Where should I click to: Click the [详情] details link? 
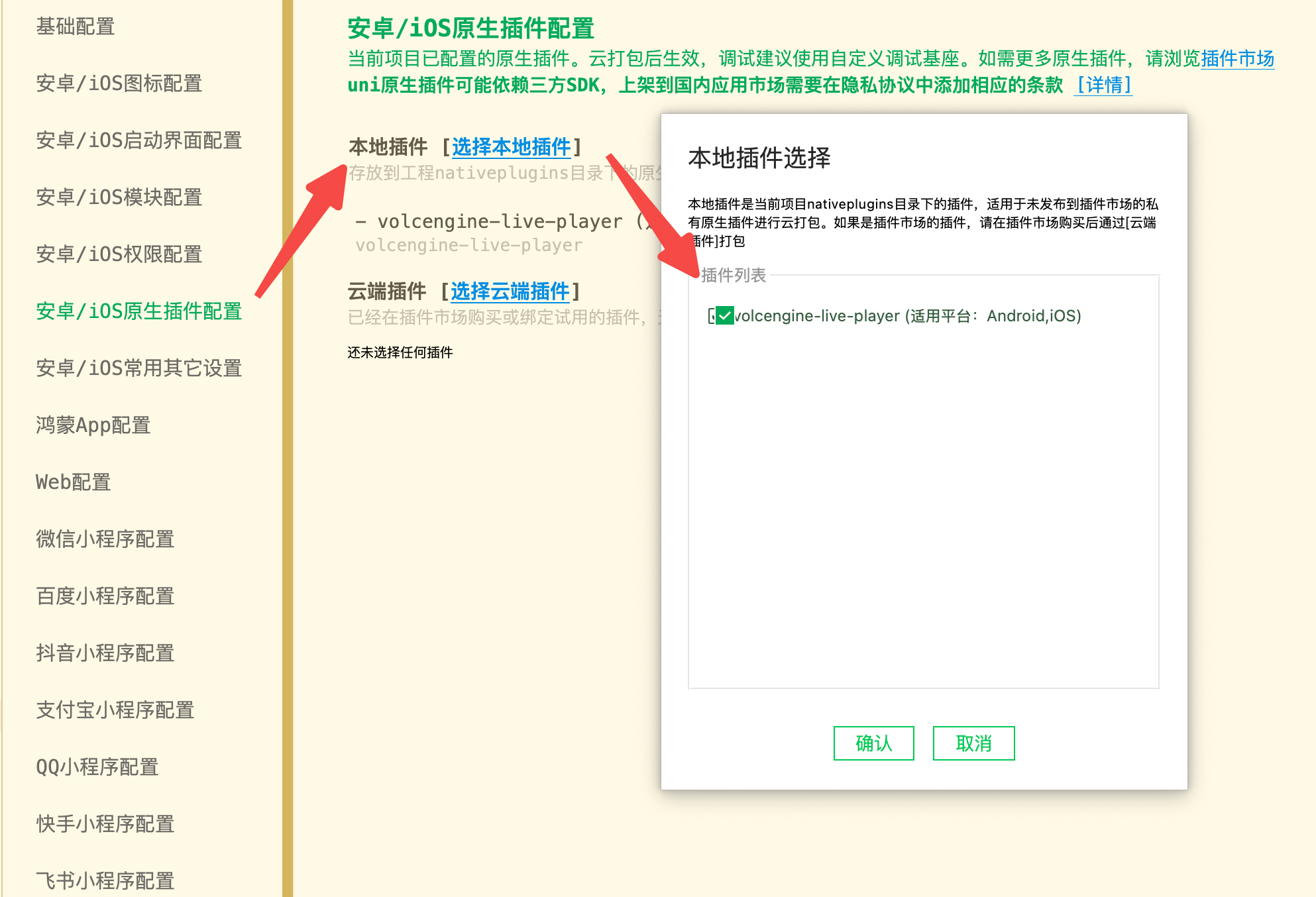[1103, 85]
